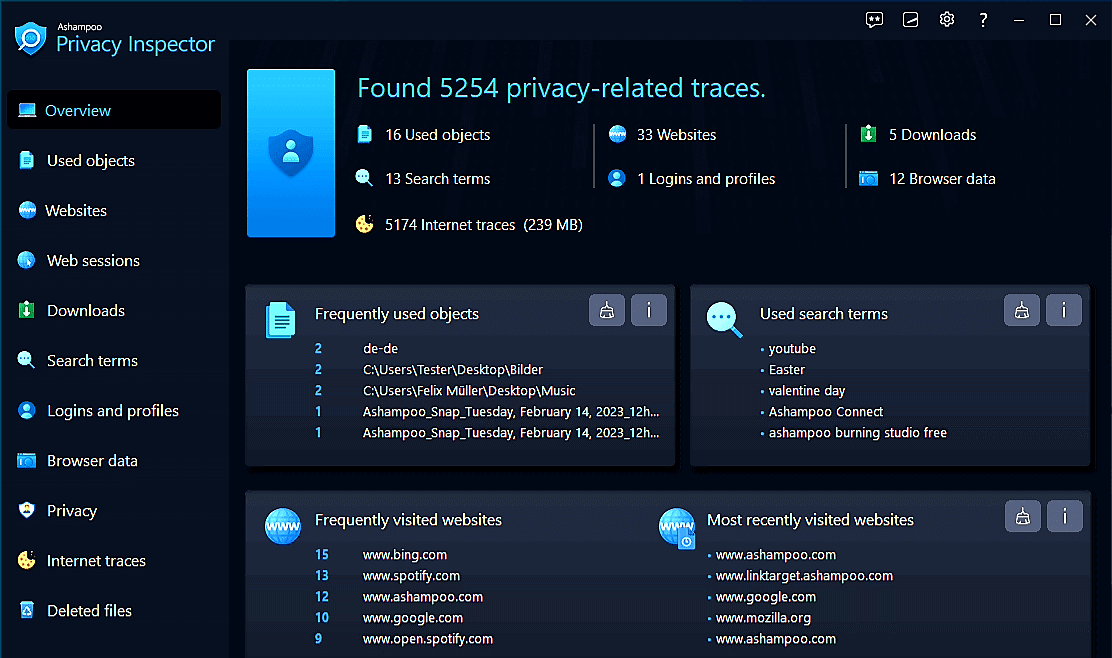Show info for Frequently used objects
The width and height of the screenshot is (1112, 658).
pyautogui.click(x=649, y=310)
